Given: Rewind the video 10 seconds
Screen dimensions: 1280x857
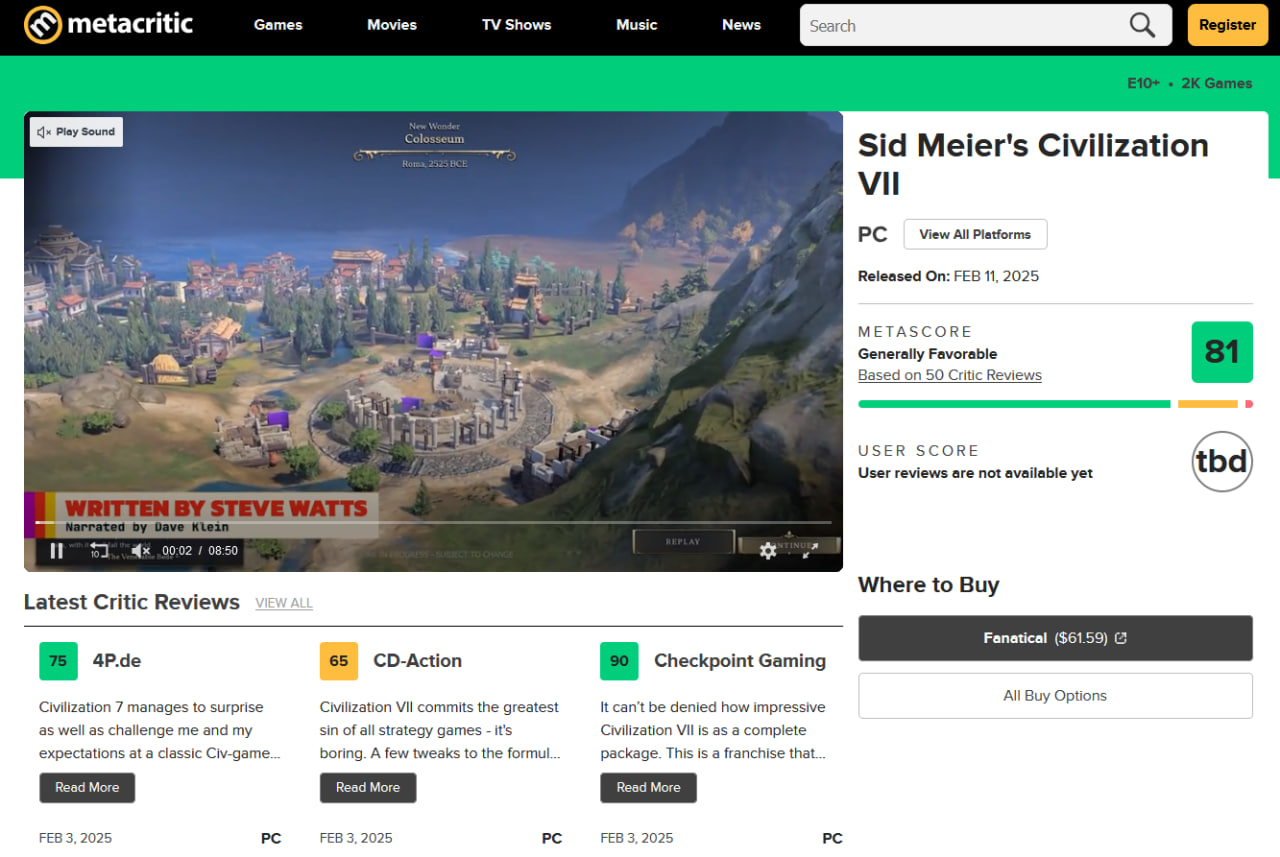Looking at the screenshot, I should click(99, 550).
